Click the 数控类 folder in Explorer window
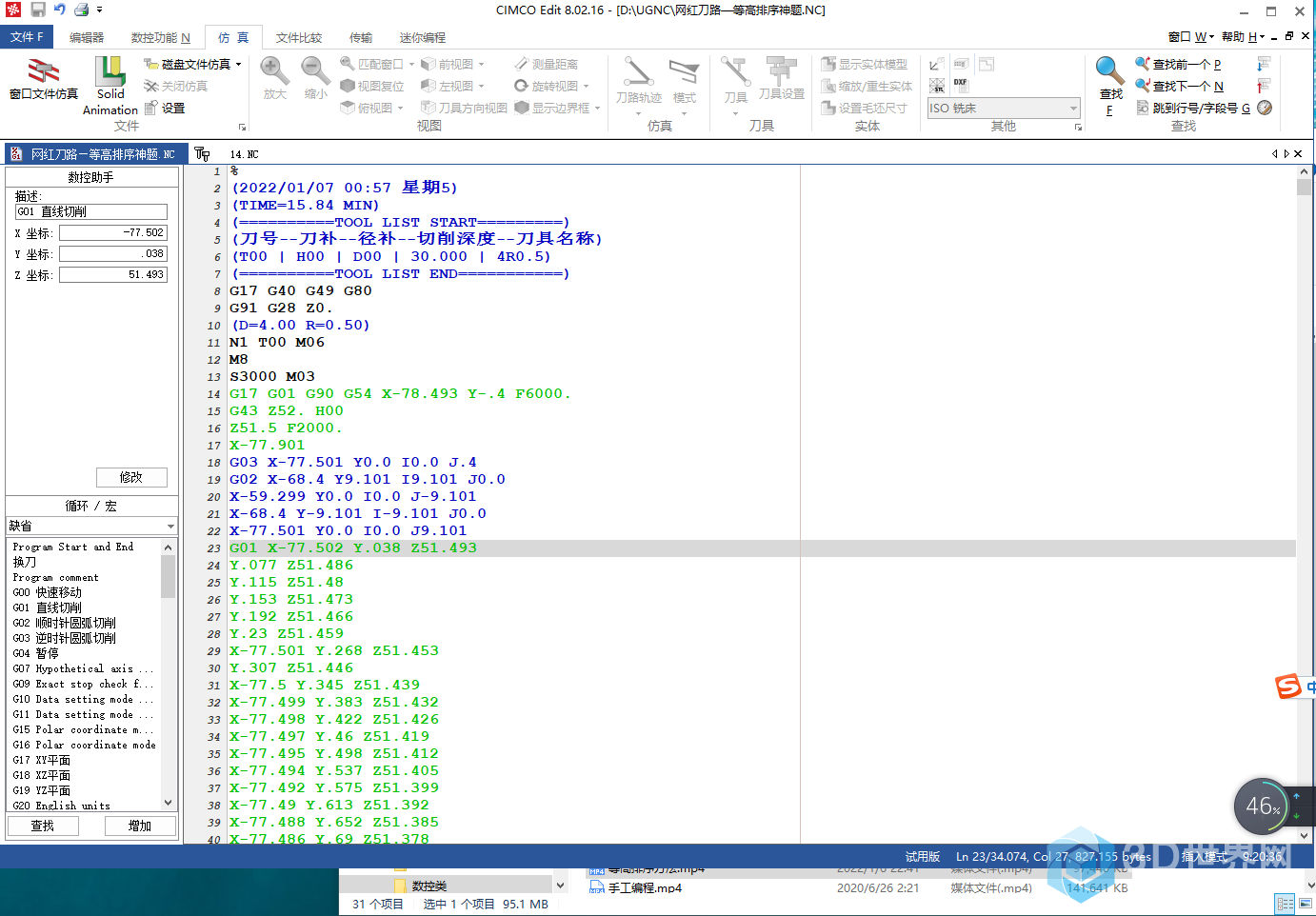Viewport: 1316px width, 916px height. click(429, 886)
